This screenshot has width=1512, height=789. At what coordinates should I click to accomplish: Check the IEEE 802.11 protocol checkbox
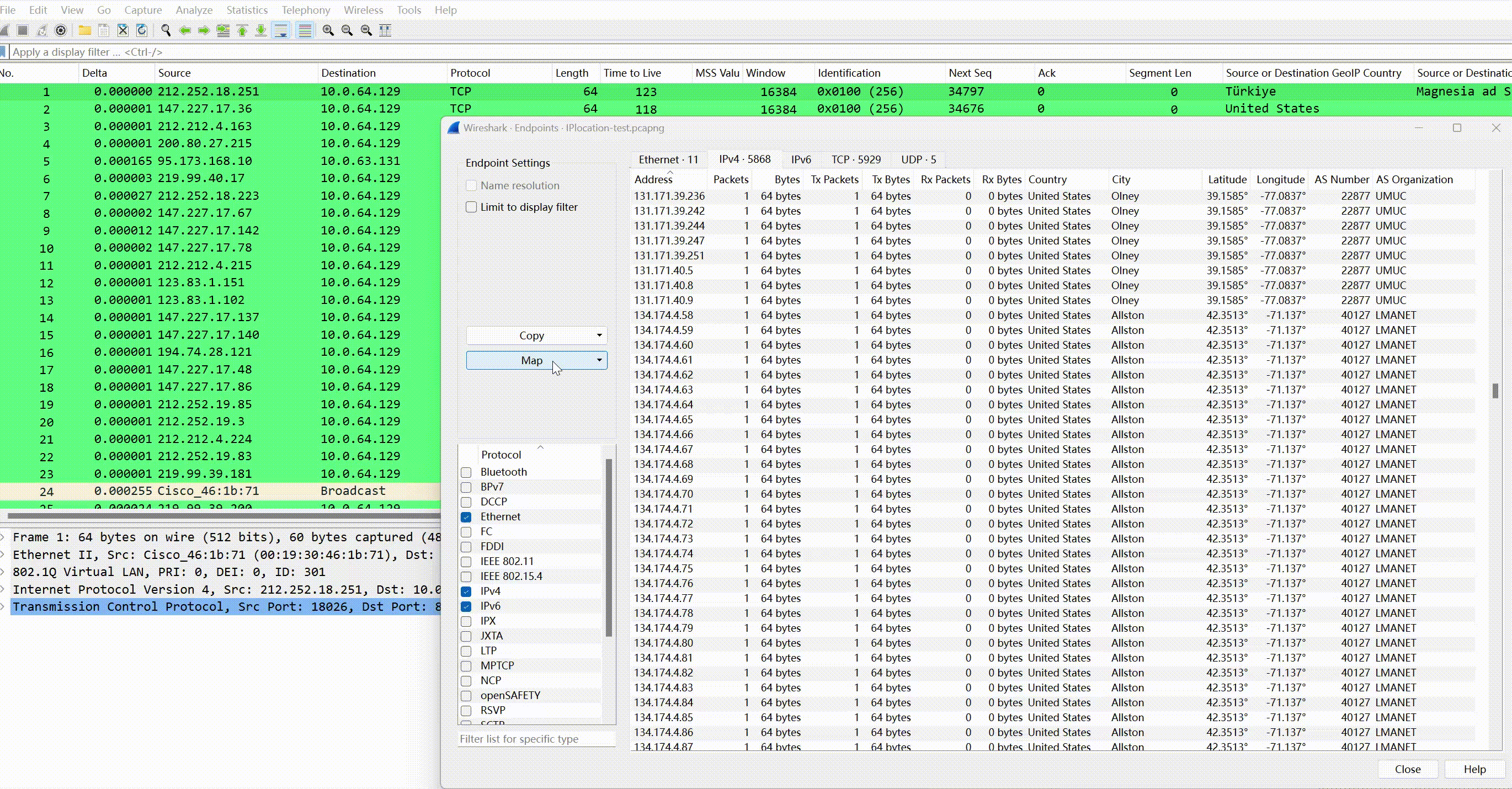[x=467, y=562]
